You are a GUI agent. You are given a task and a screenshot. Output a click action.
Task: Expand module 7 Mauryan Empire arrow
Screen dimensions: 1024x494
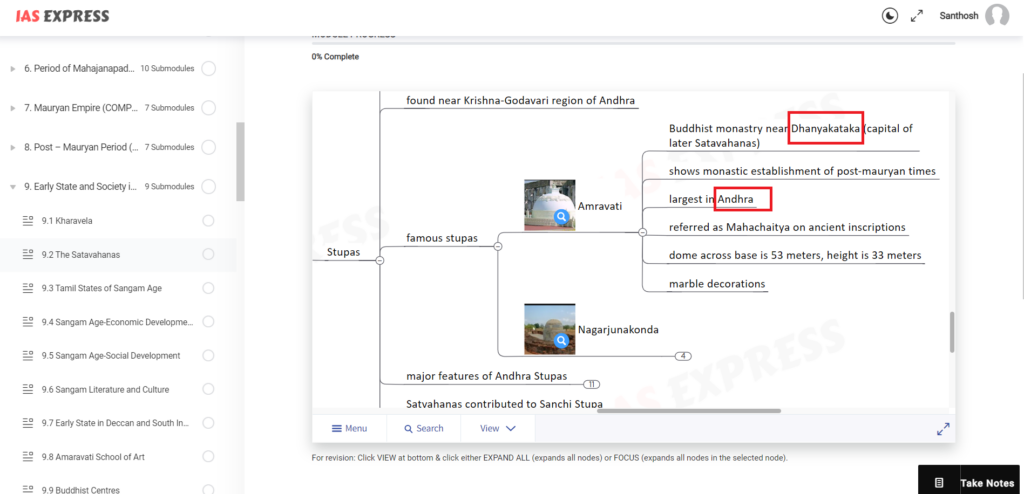tap(13, 108)
